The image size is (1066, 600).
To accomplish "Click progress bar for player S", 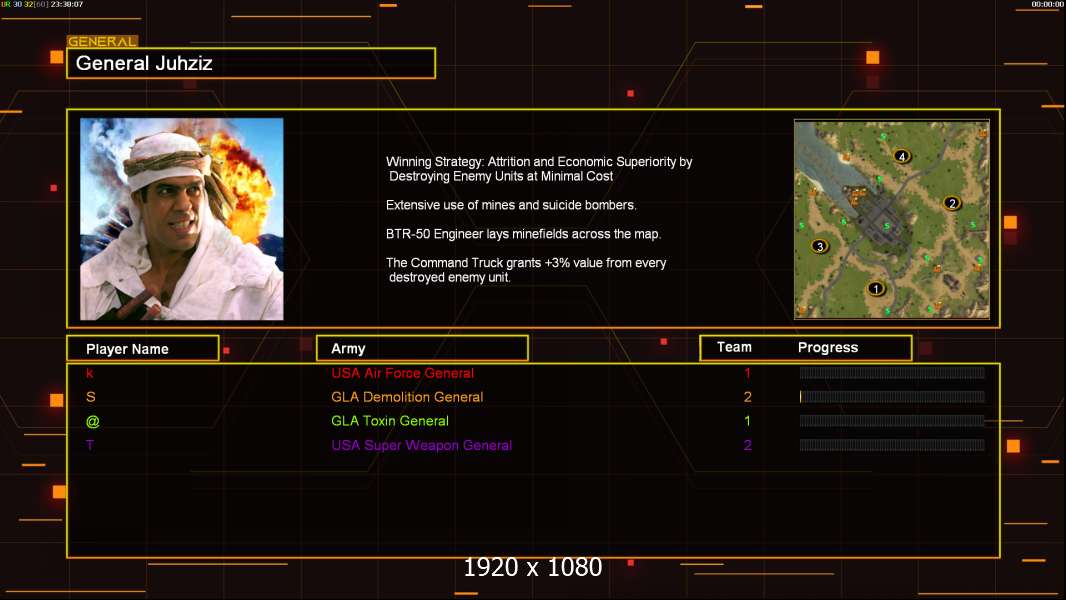I will [x=892, y=397].
